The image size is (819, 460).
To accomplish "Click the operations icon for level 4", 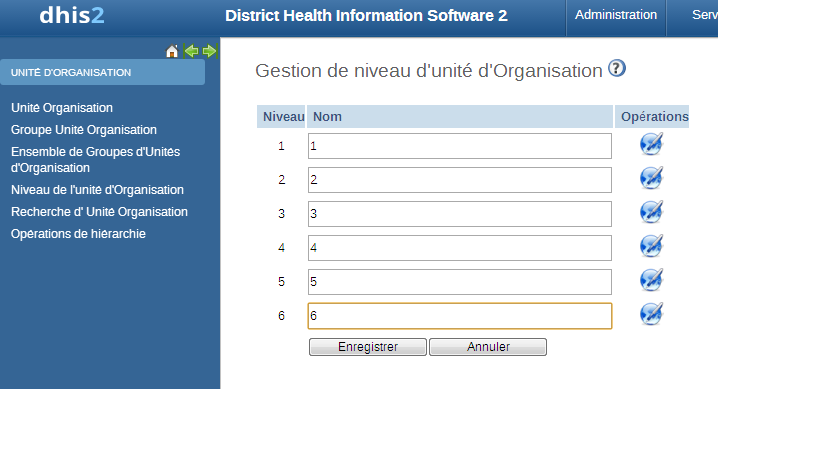I will [651, 247].
